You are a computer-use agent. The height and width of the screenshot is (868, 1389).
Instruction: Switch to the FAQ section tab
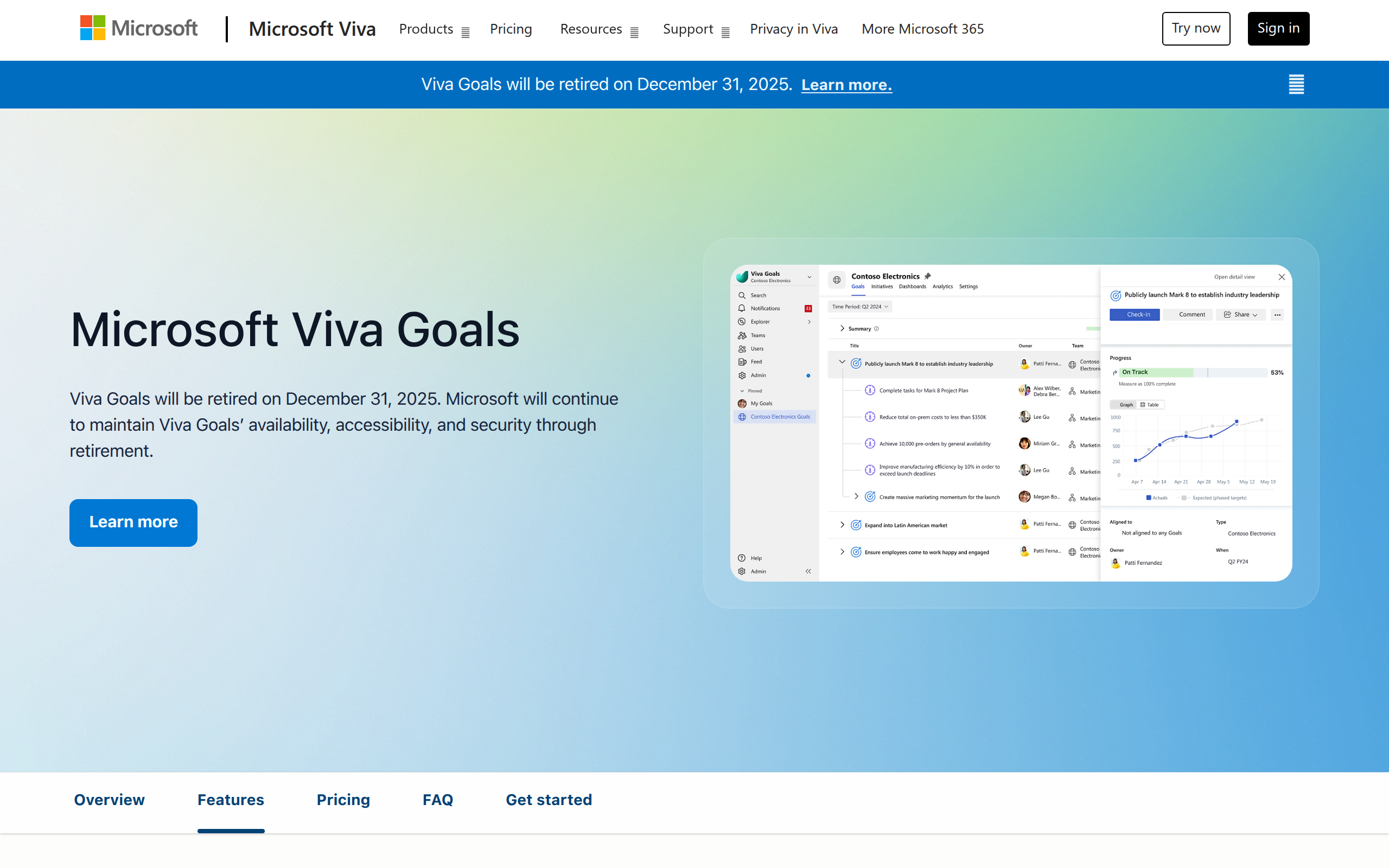coord(437,800)
